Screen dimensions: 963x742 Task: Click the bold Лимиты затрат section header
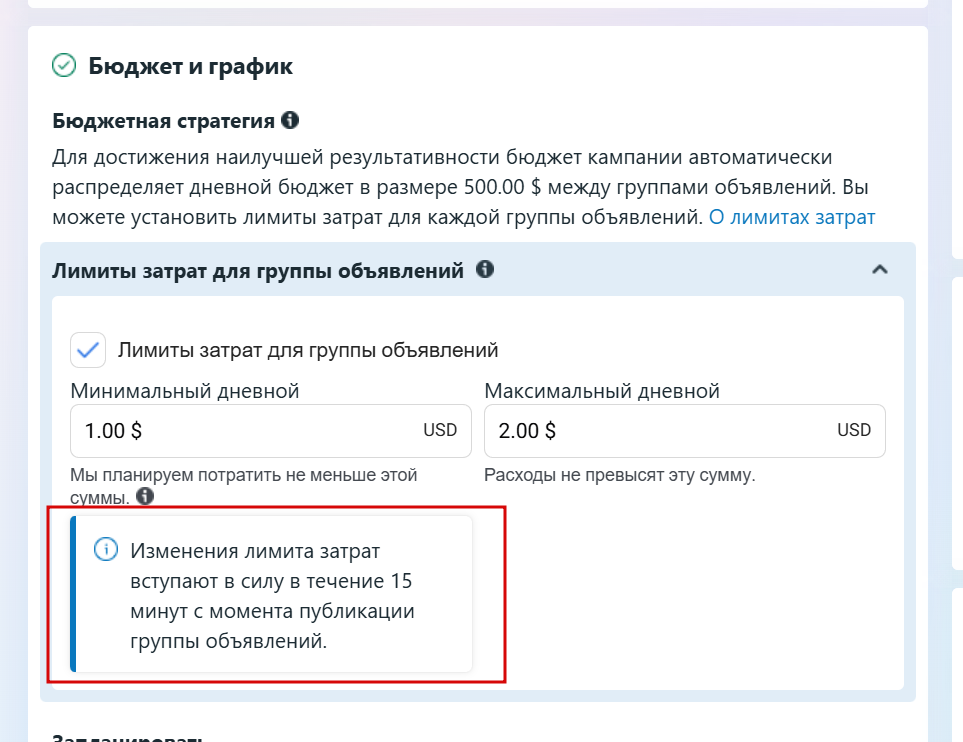tap(258, 270)
